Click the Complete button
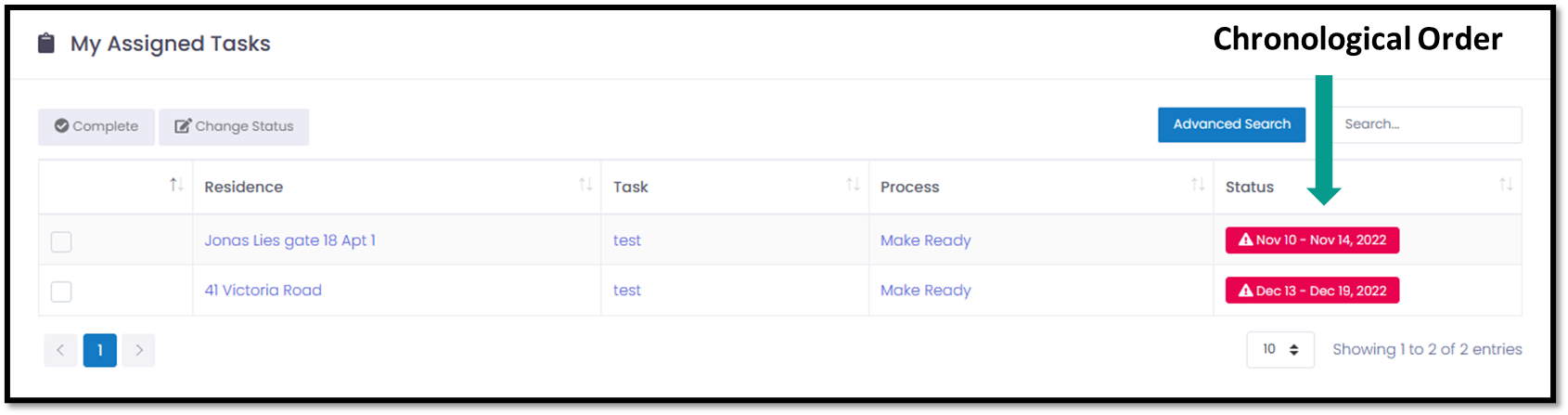1568x415 pixels. [x=96, y=126]
